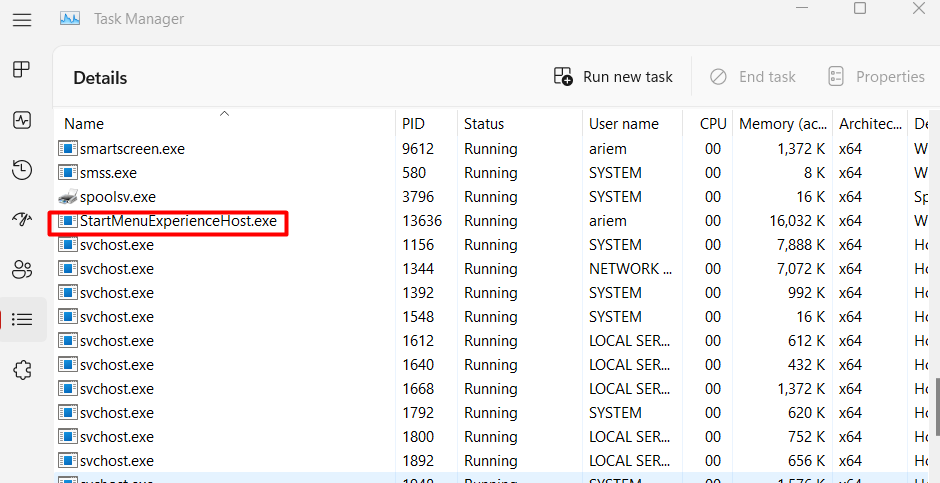Click PID 9612 cell
Viewport: 940px width, 483px height.
point(418,149)
